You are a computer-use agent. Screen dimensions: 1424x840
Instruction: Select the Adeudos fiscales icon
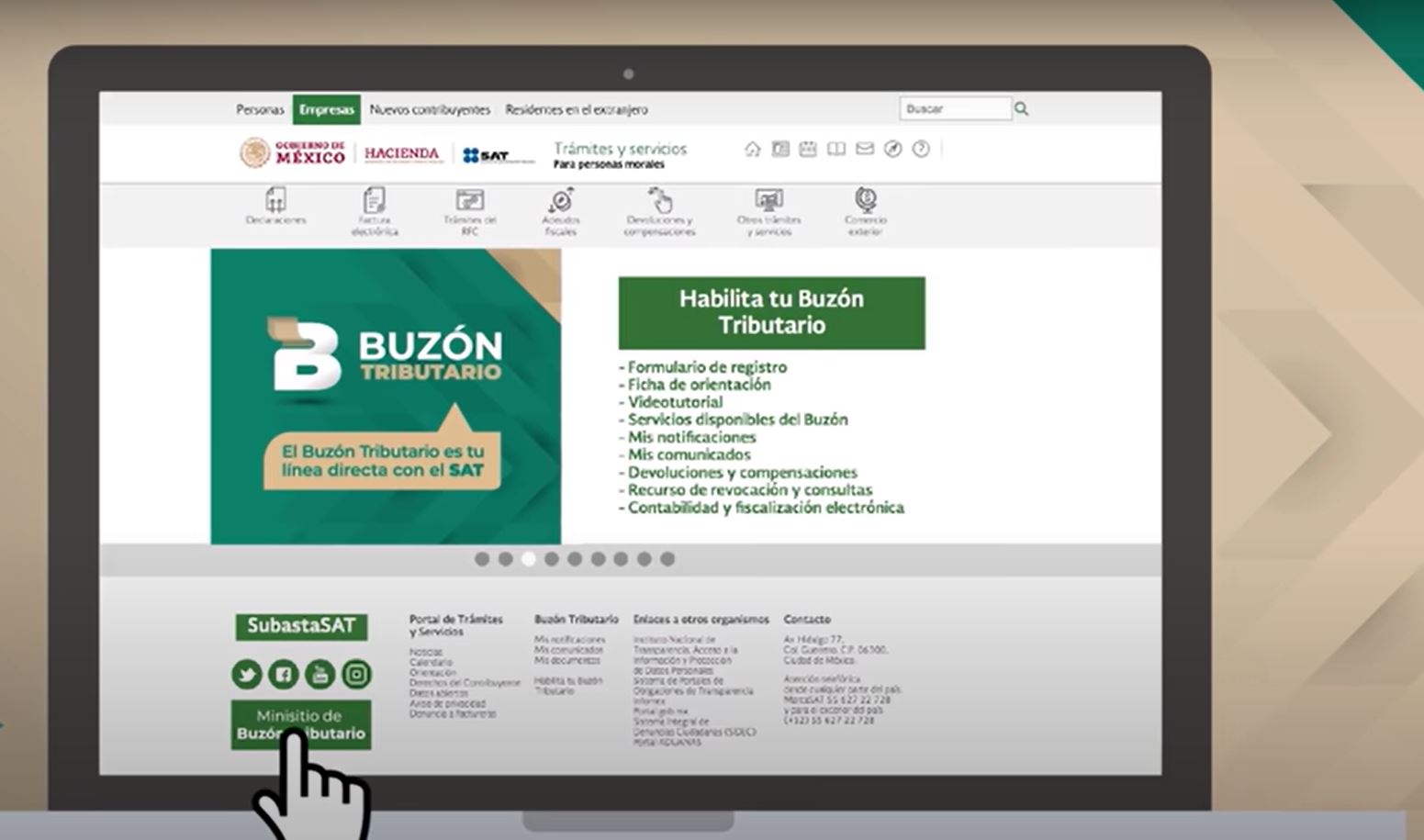pyautogui.click(x=561, y=202)
